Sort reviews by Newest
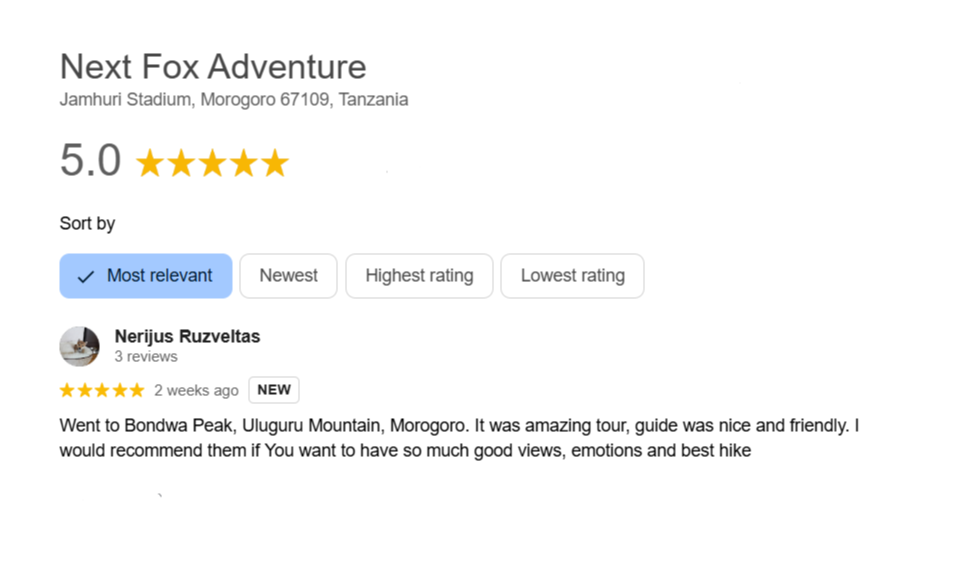The image size is (965, 564). pos(288,276)
